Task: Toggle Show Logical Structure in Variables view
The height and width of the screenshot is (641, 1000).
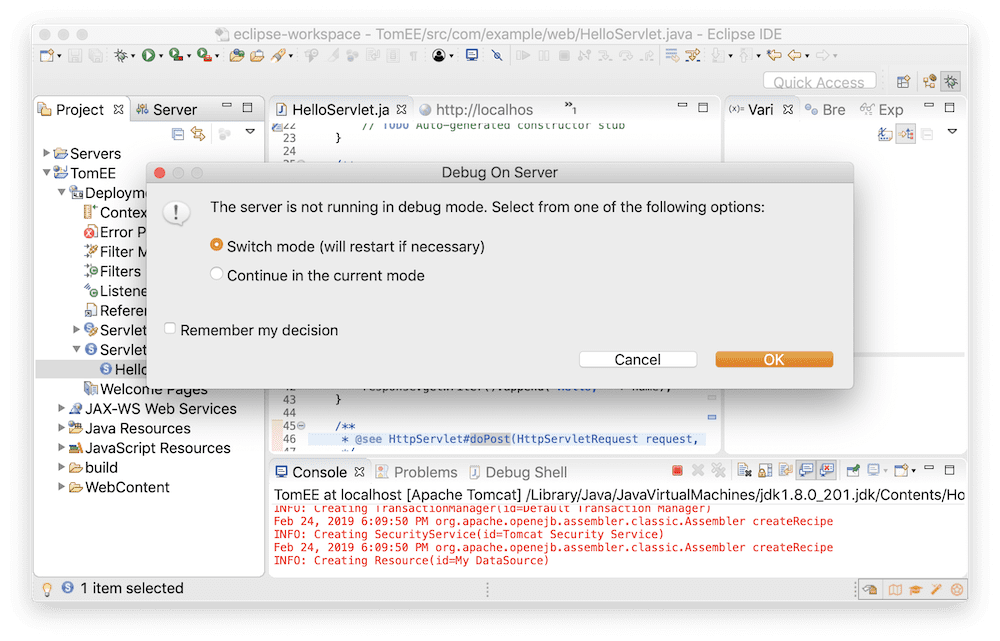Action: pyautogui.click(x=906, y=134)
